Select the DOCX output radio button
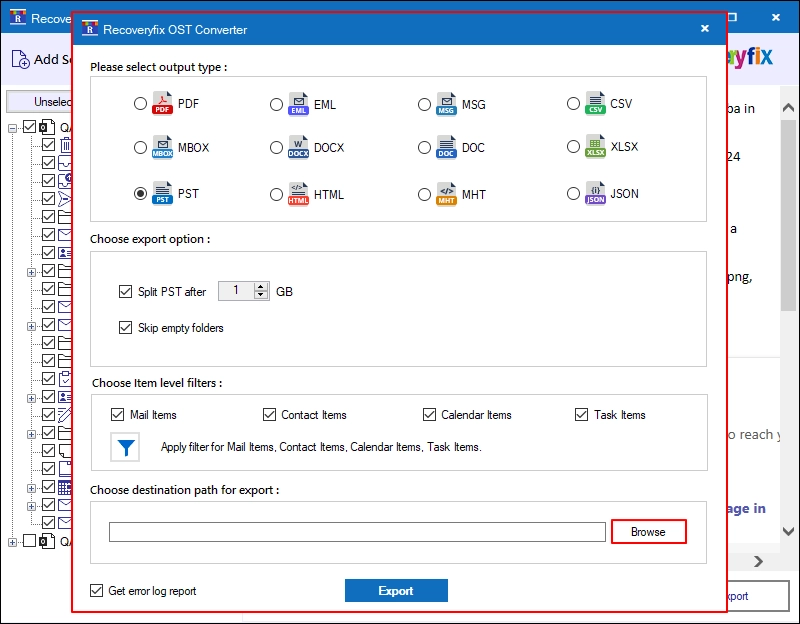Viewport: 800px width, 624px height. point(276,147)
